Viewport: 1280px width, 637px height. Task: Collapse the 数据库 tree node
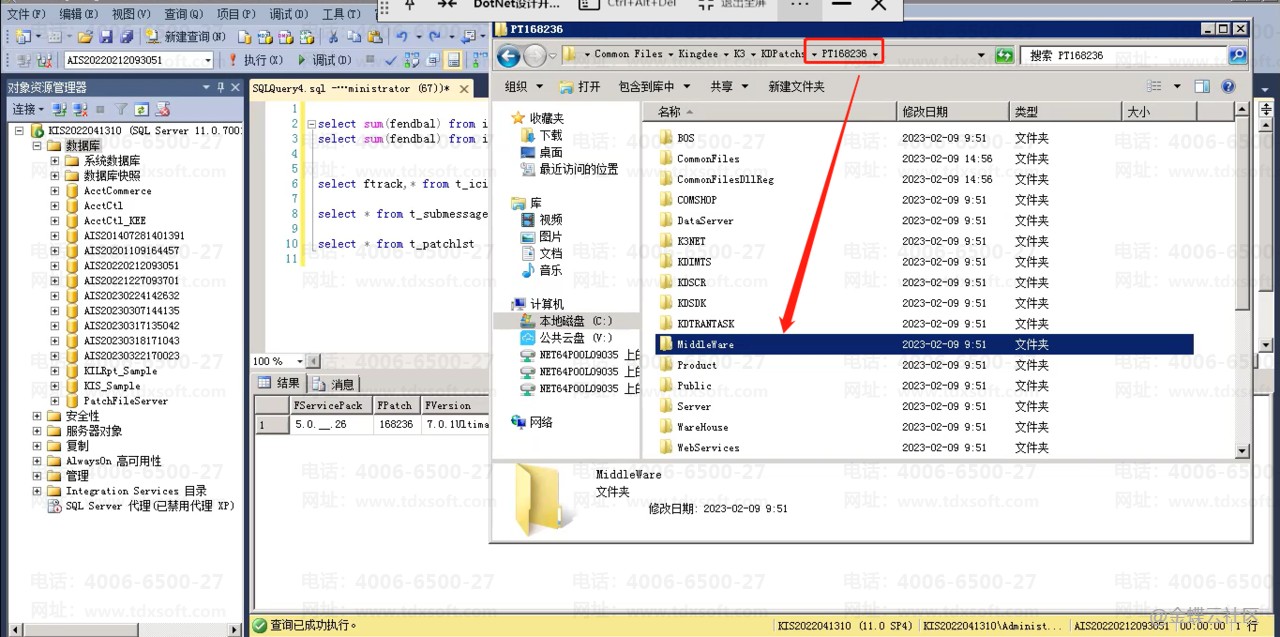(38, 146)
